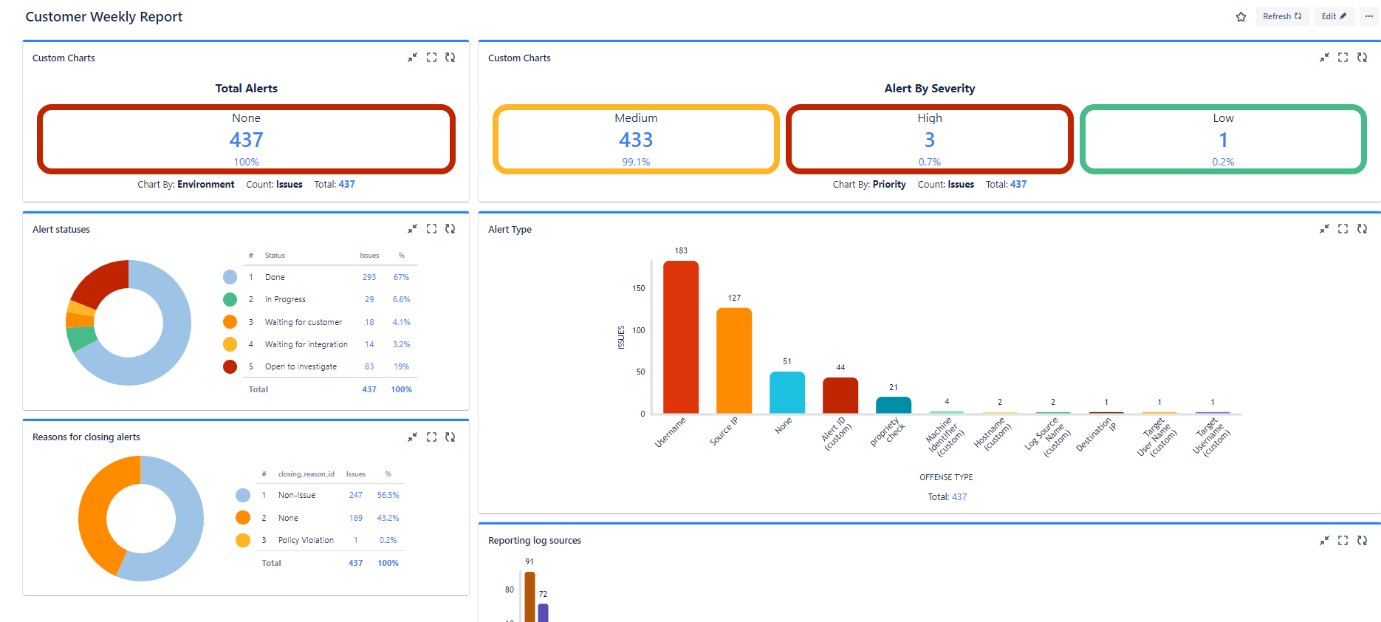Maximize the Alert statuses gadget
This screenshot has width=1381, height=622.
point(431,229)
